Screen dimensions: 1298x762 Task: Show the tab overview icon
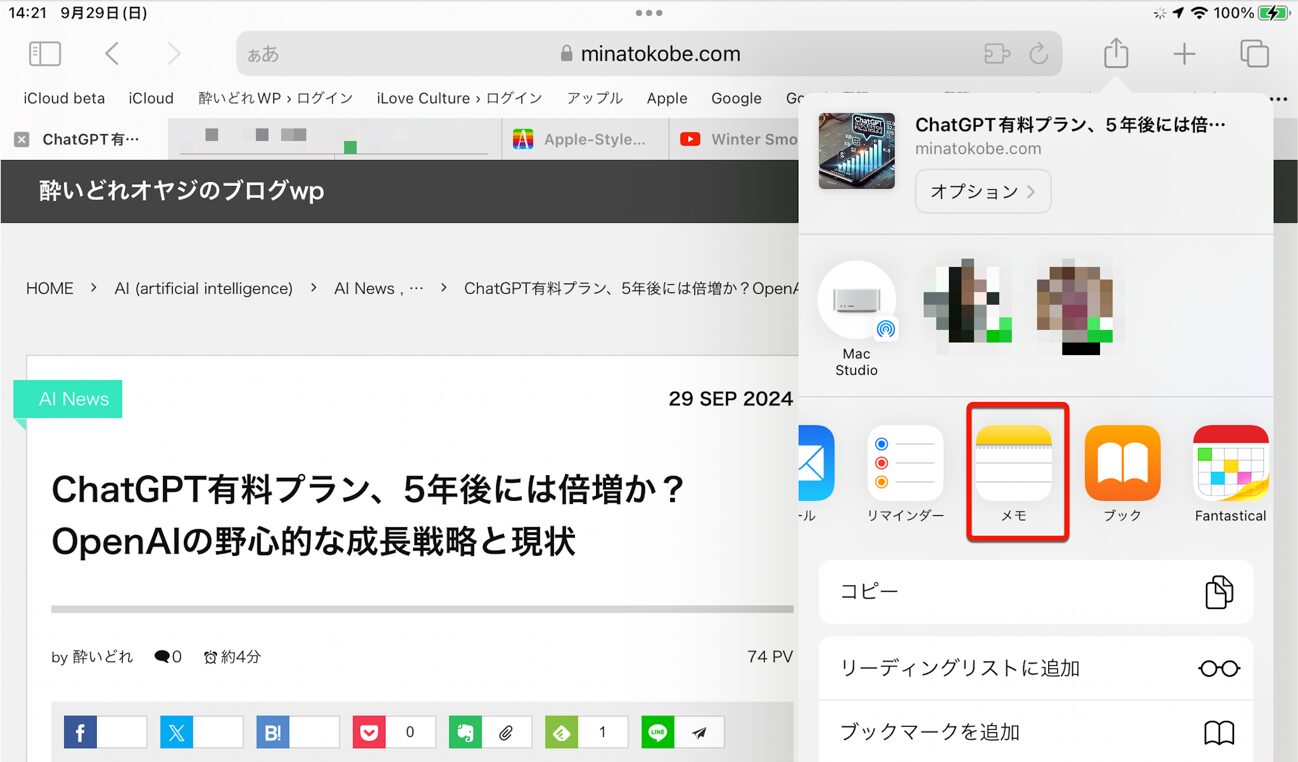(1254, 53)
